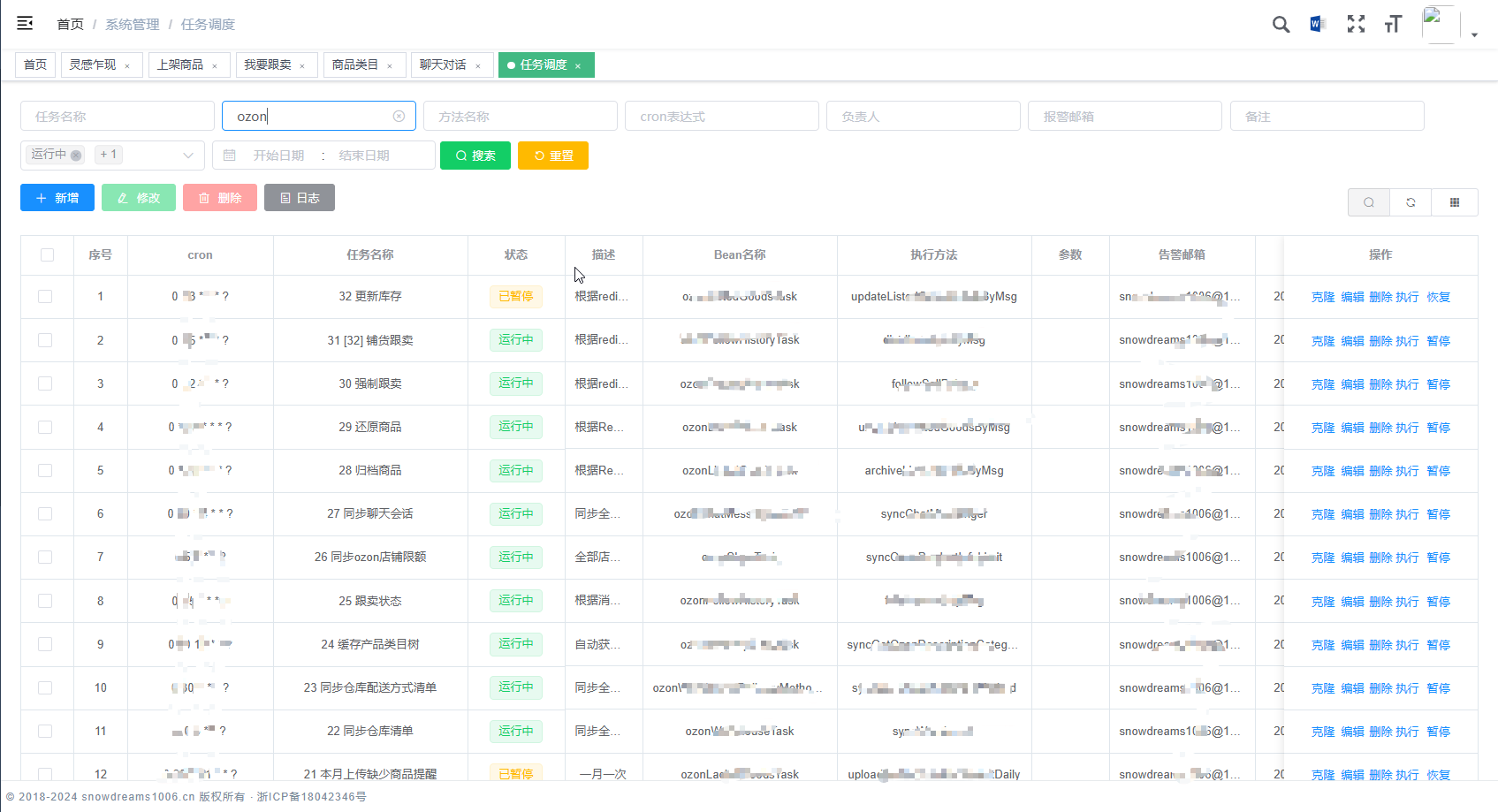The width and height of the screenshot is (1498, 812).
Task: Open the user avatar dropdown caret
Action: point(1474,35)
